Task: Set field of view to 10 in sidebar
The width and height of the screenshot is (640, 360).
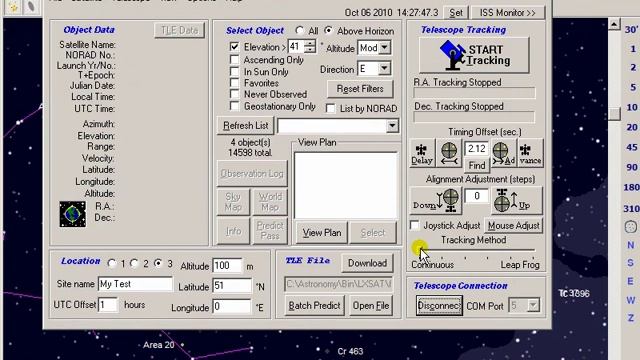Action: point(632,107)
